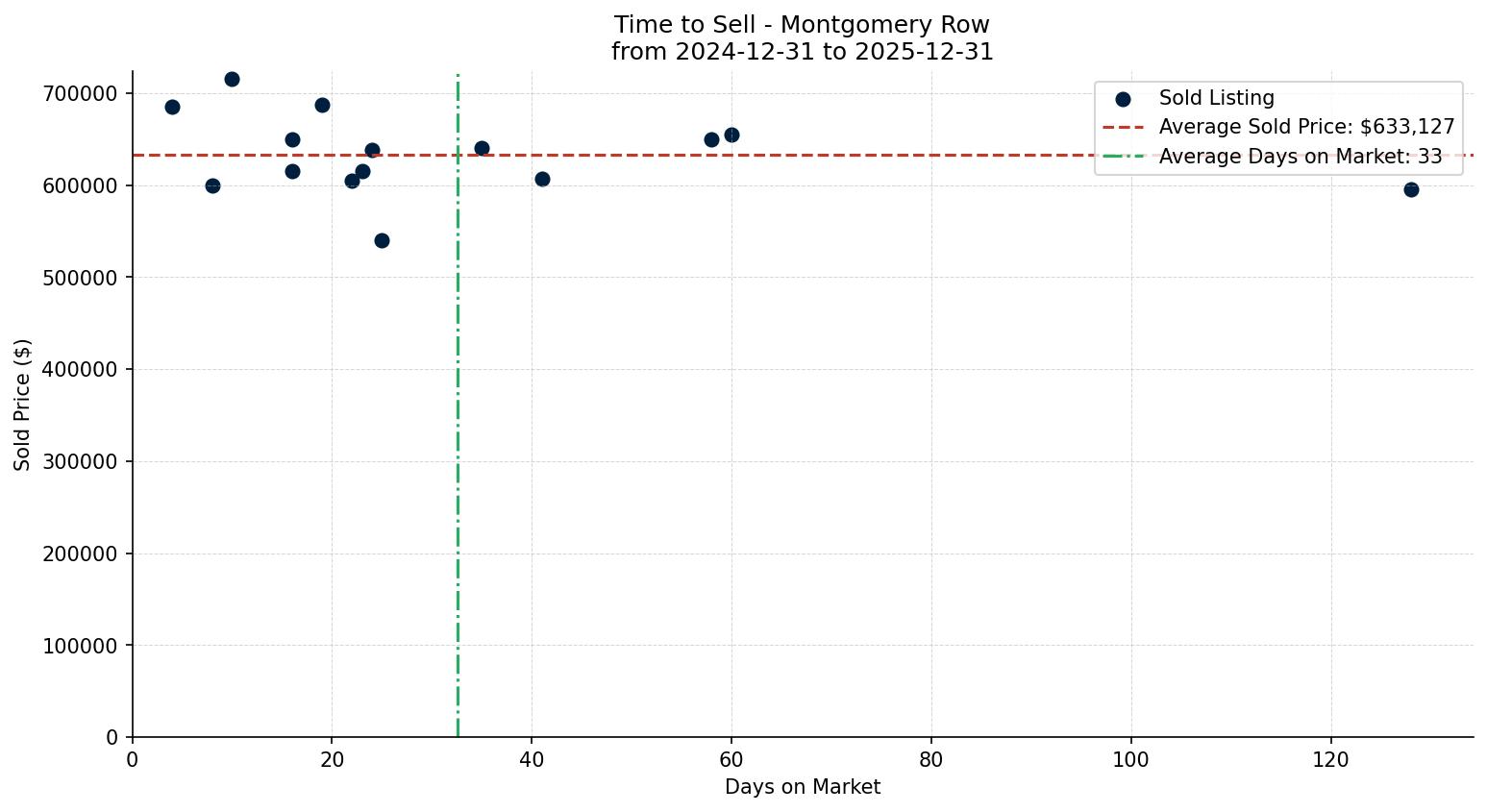Click the 'Days on Market' x-axis label
This screenshot has width=1487, height=812.
[802, 787]
